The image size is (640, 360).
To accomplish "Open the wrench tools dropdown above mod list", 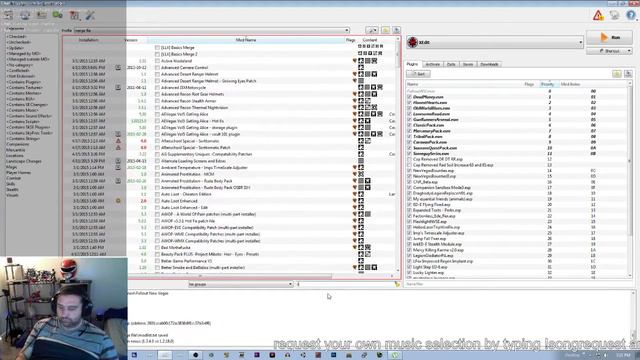I will click(x=371, y=30).
